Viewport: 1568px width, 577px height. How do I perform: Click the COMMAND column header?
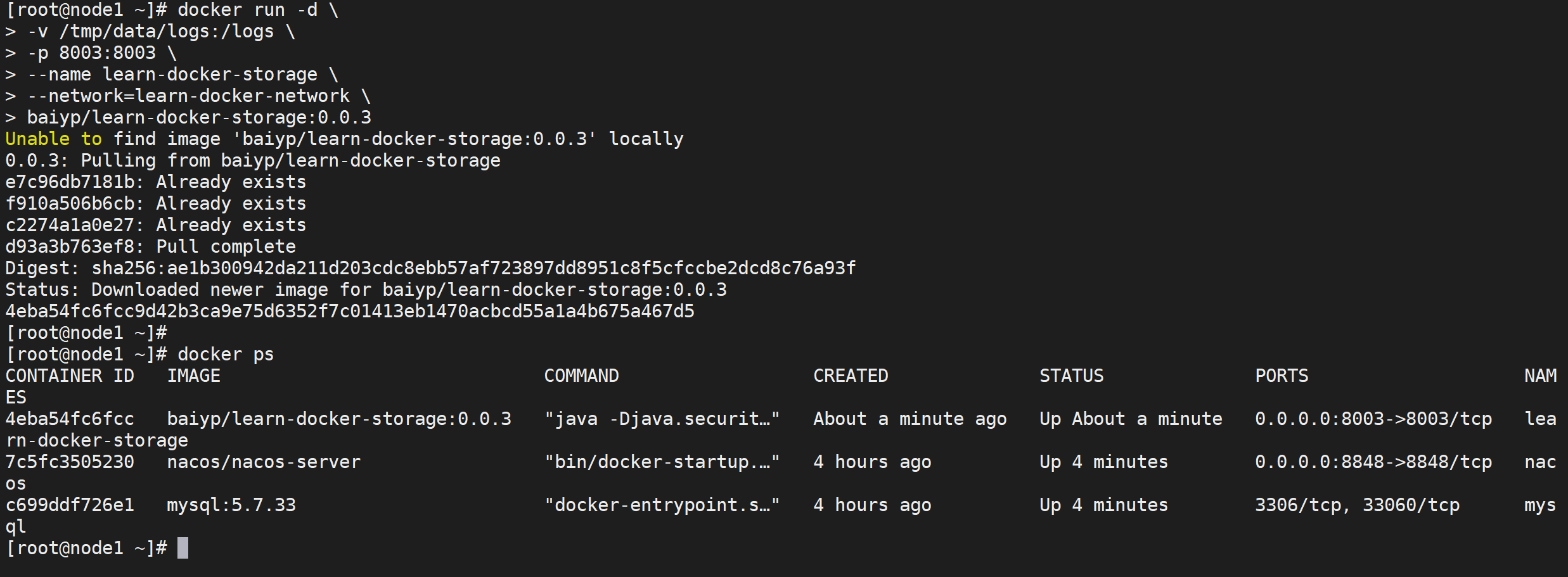point(581,376)
